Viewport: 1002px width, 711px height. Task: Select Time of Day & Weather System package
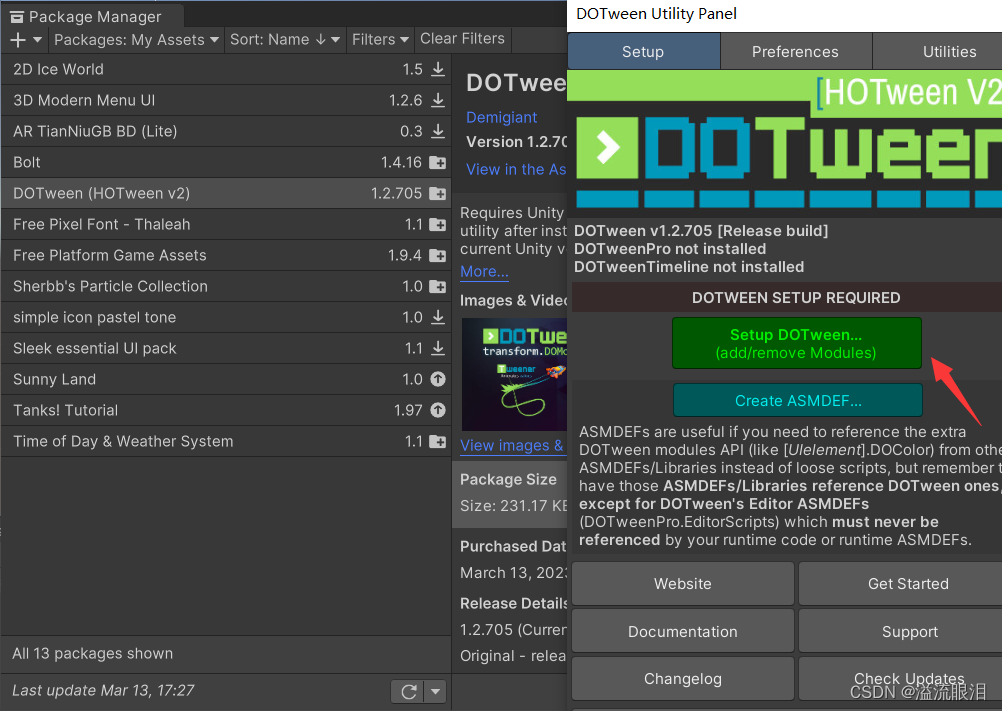pos(226,441)
